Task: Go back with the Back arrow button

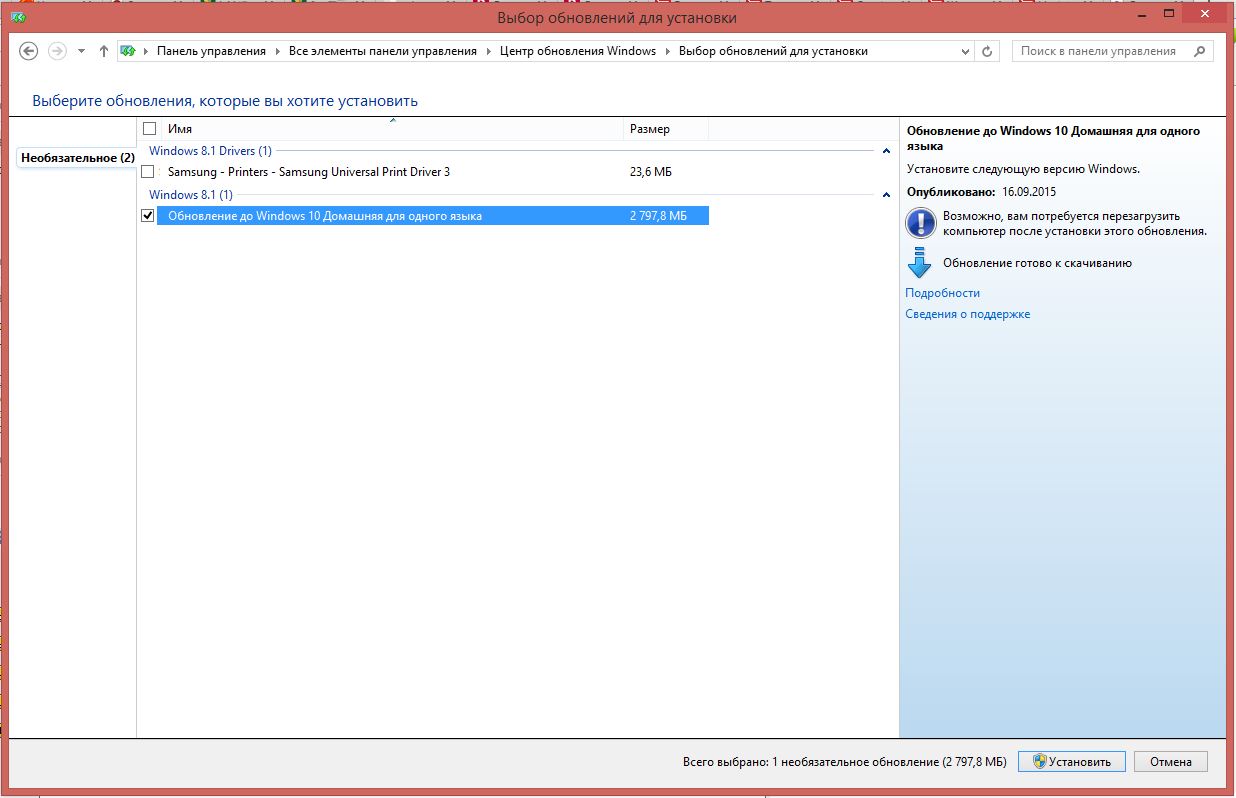Action: click(28, 51)
